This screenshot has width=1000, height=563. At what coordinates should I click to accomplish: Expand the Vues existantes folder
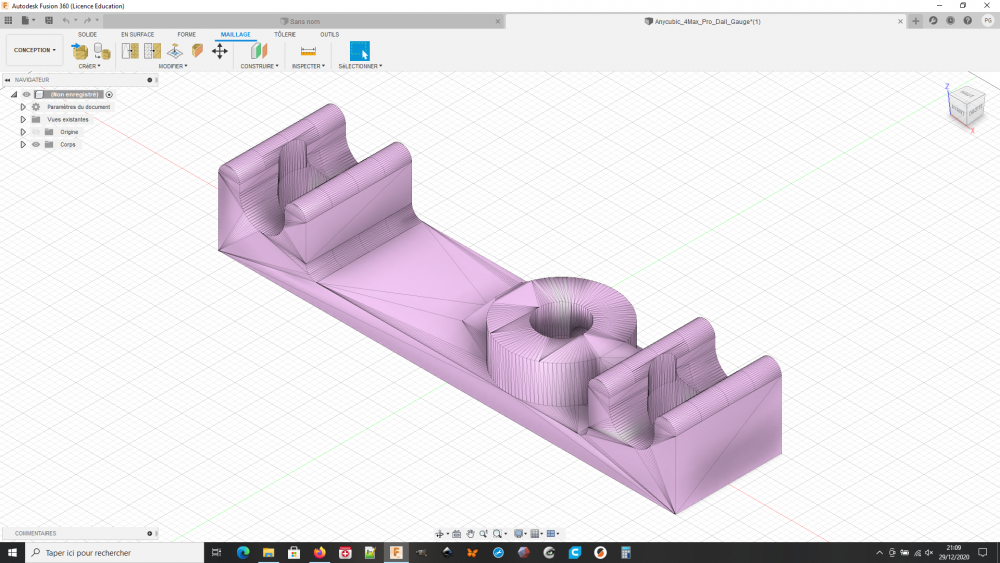[x=23, y=119]
